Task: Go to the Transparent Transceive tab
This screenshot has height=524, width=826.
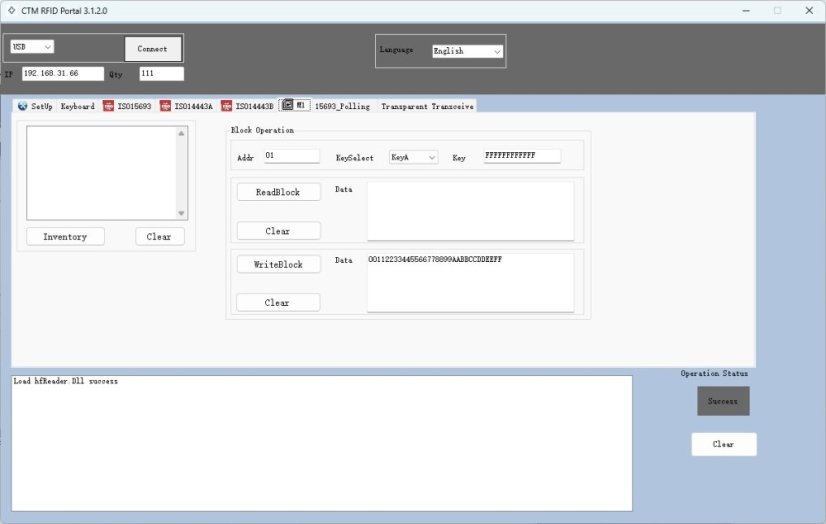Action: (427, 106)
